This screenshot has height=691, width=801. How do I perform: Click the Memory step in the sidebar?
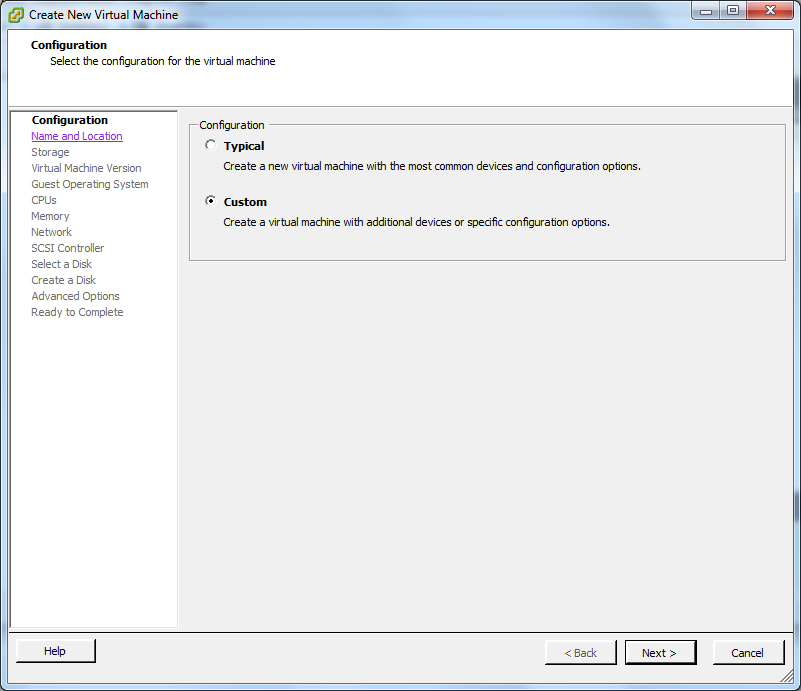[x=50, y=216]
